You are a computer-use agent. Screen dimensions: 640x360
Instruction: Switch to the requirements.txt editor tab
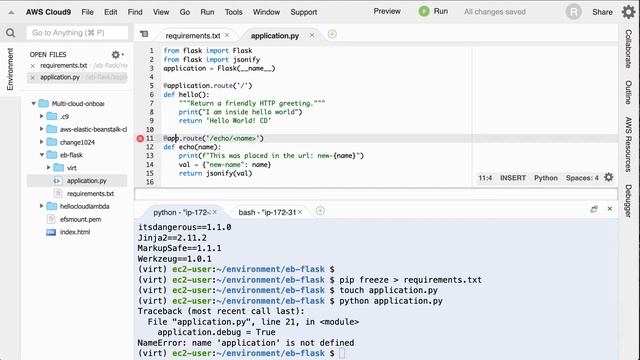point(192,36)
